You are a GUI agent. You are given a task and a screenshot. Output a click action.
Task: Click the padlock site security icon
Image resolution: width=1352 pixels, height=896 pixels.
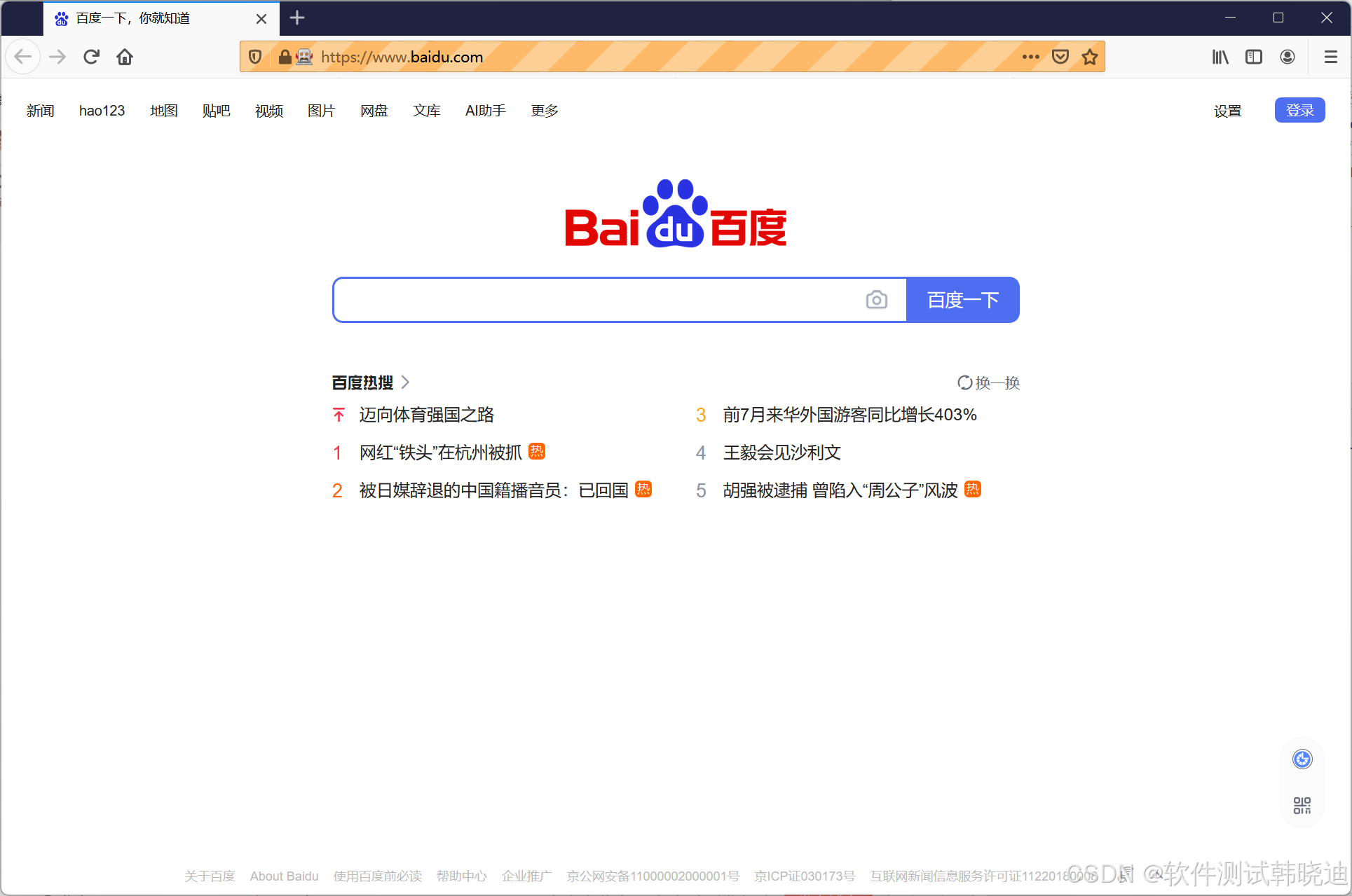pyautogui.click(x=285, y=57)
